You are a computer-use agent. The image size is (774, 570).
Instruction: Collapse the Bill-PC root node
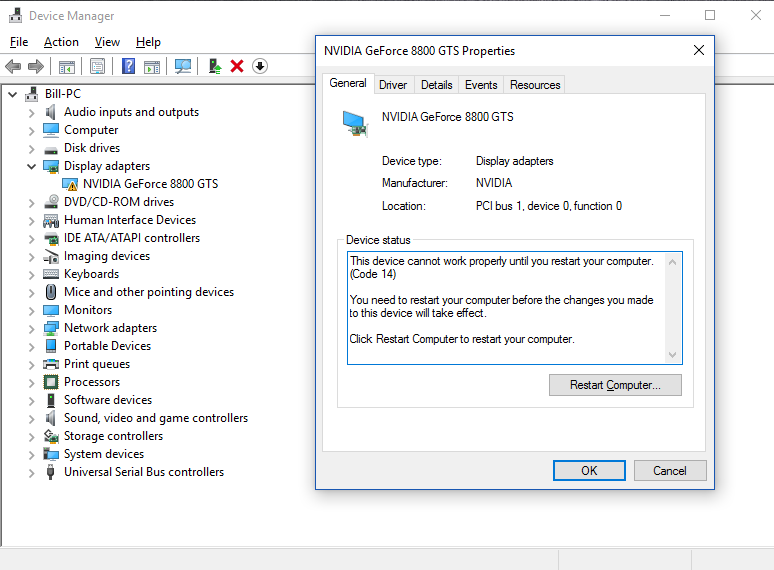[13, 94]
